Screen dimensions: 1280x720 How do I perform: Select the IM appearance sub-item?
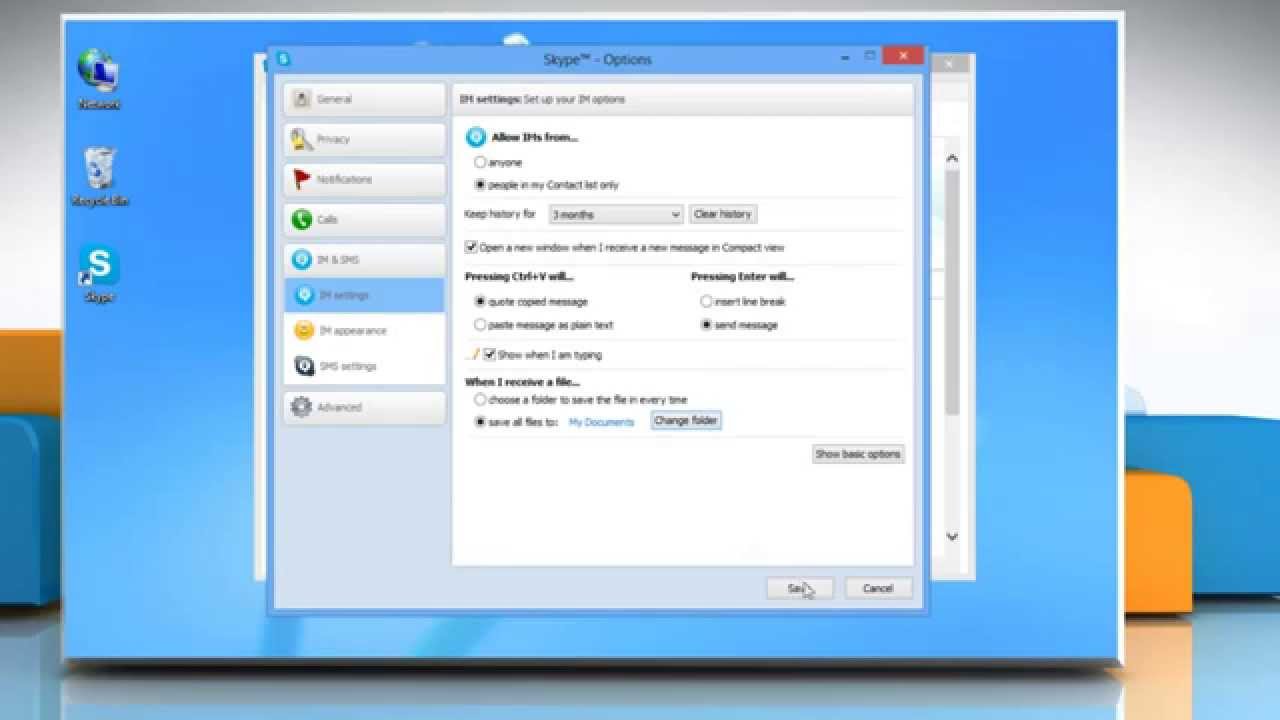364,331
